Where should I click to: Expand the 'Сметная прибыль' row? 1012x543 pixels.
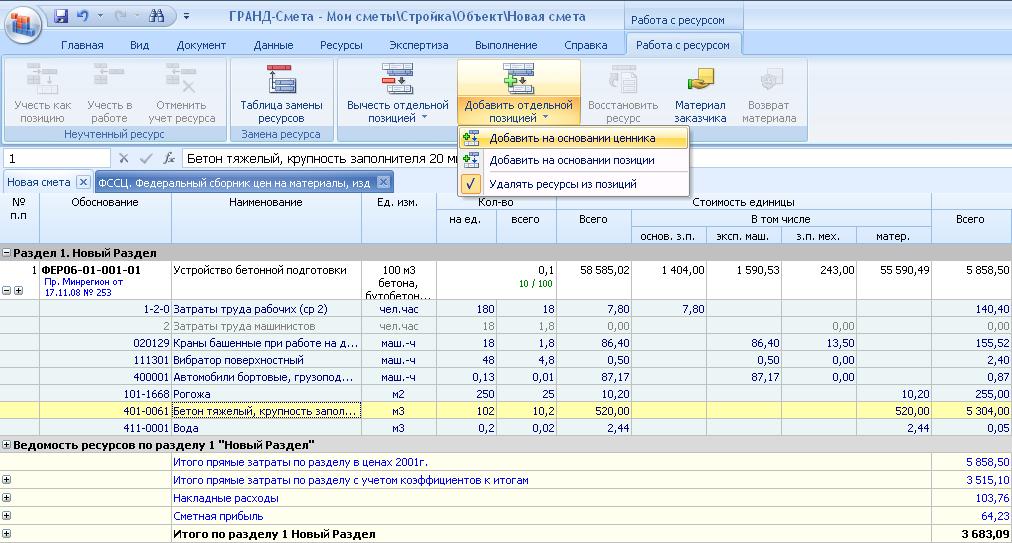click(6, 516)
